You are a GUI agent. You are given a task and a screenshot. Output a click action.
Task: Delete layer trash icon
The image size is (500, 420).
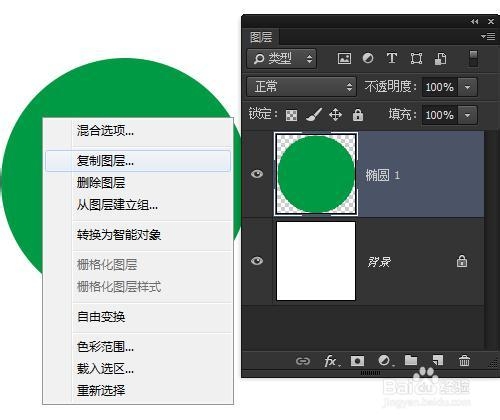click(464, 360)
